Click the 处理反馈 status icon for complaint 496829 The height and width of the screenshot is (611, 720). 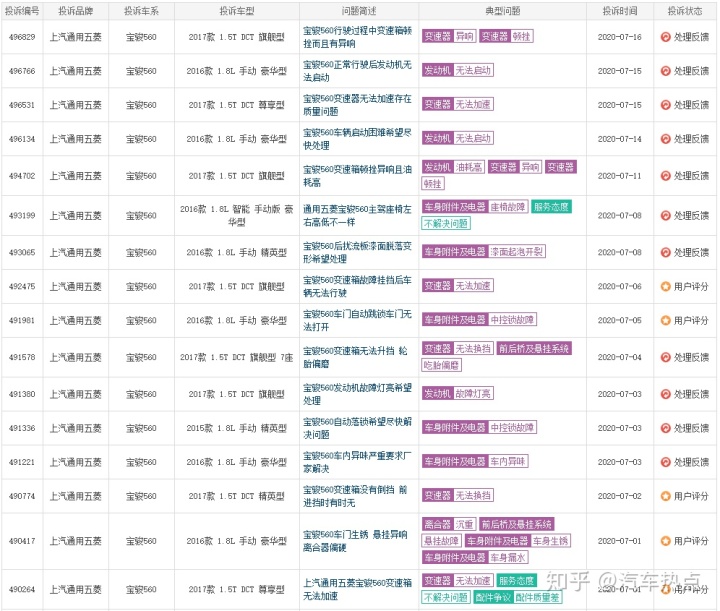665,37
